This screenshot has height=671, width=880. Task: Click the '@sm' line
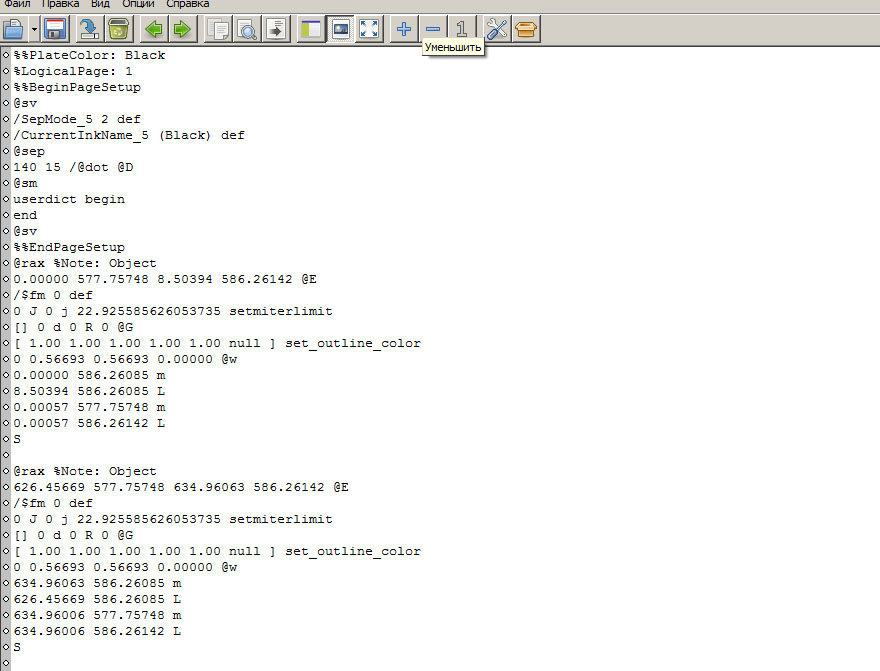(25, 183)
